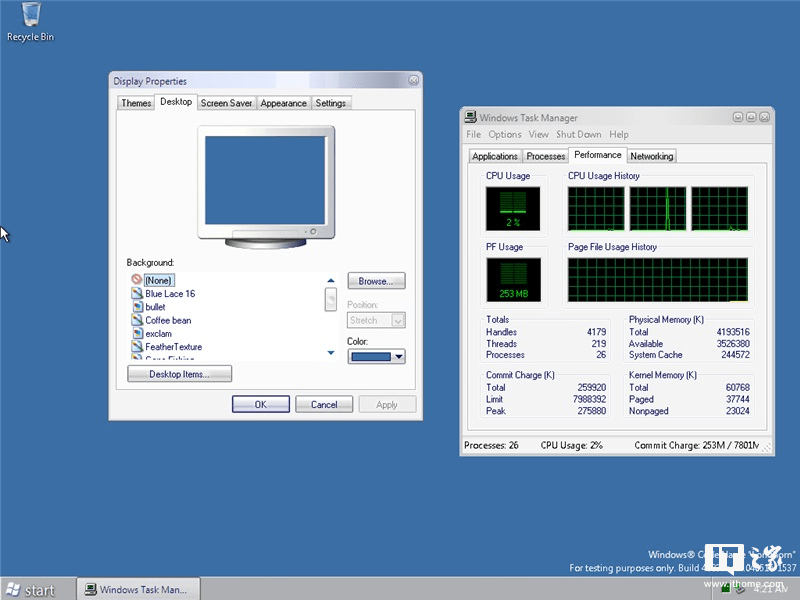Select the FeatherTexture wallpaper
This screenshot has width=800, height=600.
(x=173, y=346)
